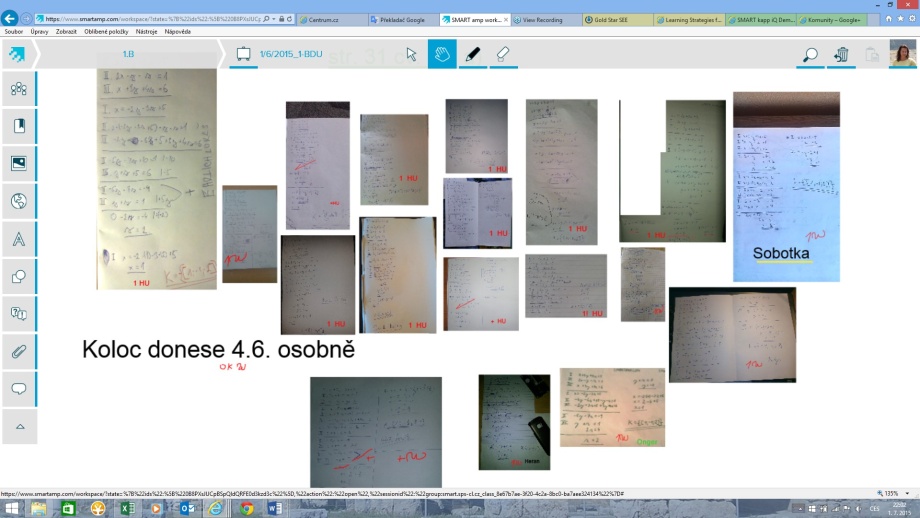Screen dimensions: 920x518
Task: Switch to the Centrum.cz tab
Action: point(332,19)
